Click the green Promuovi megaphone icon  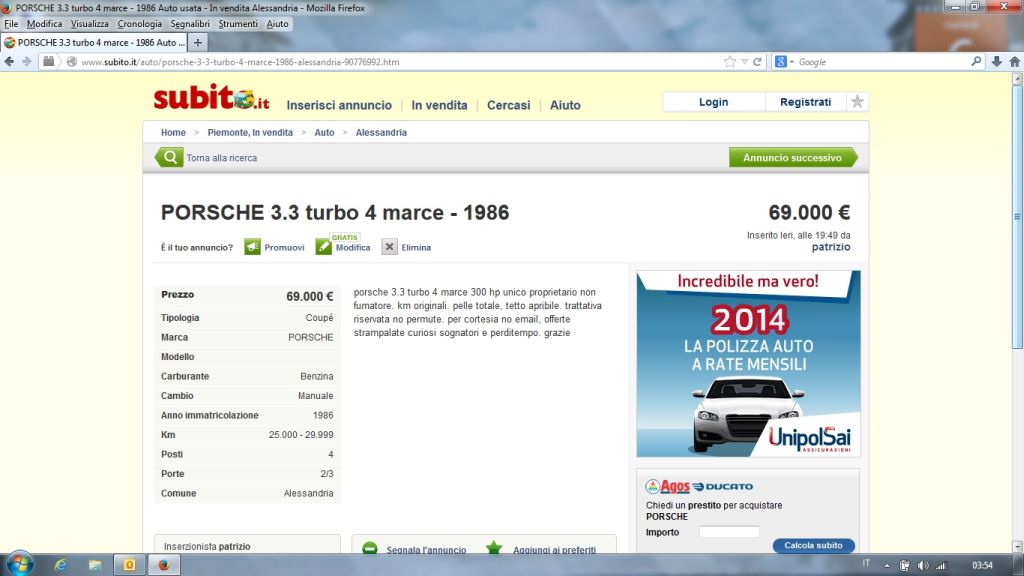[x=252, y=247]
